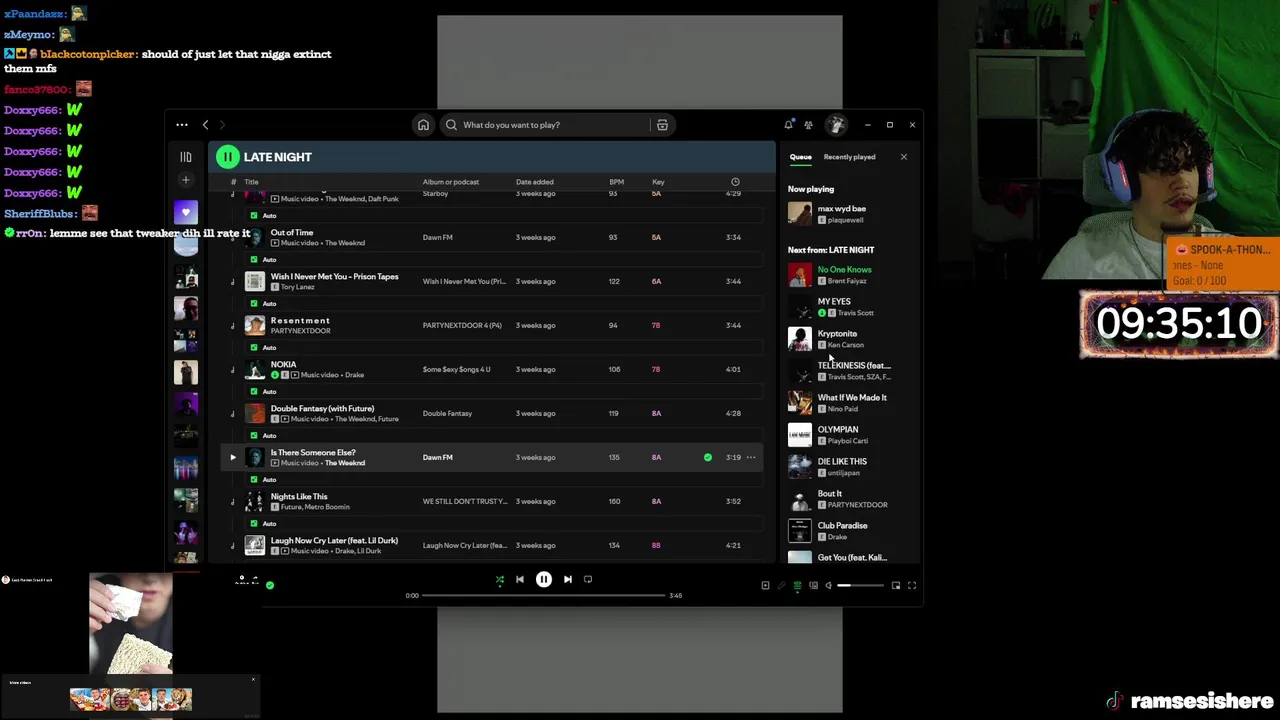Adjust the volume slider
The height and width of the screenshot is (720, 1280).
coord(861,585)
